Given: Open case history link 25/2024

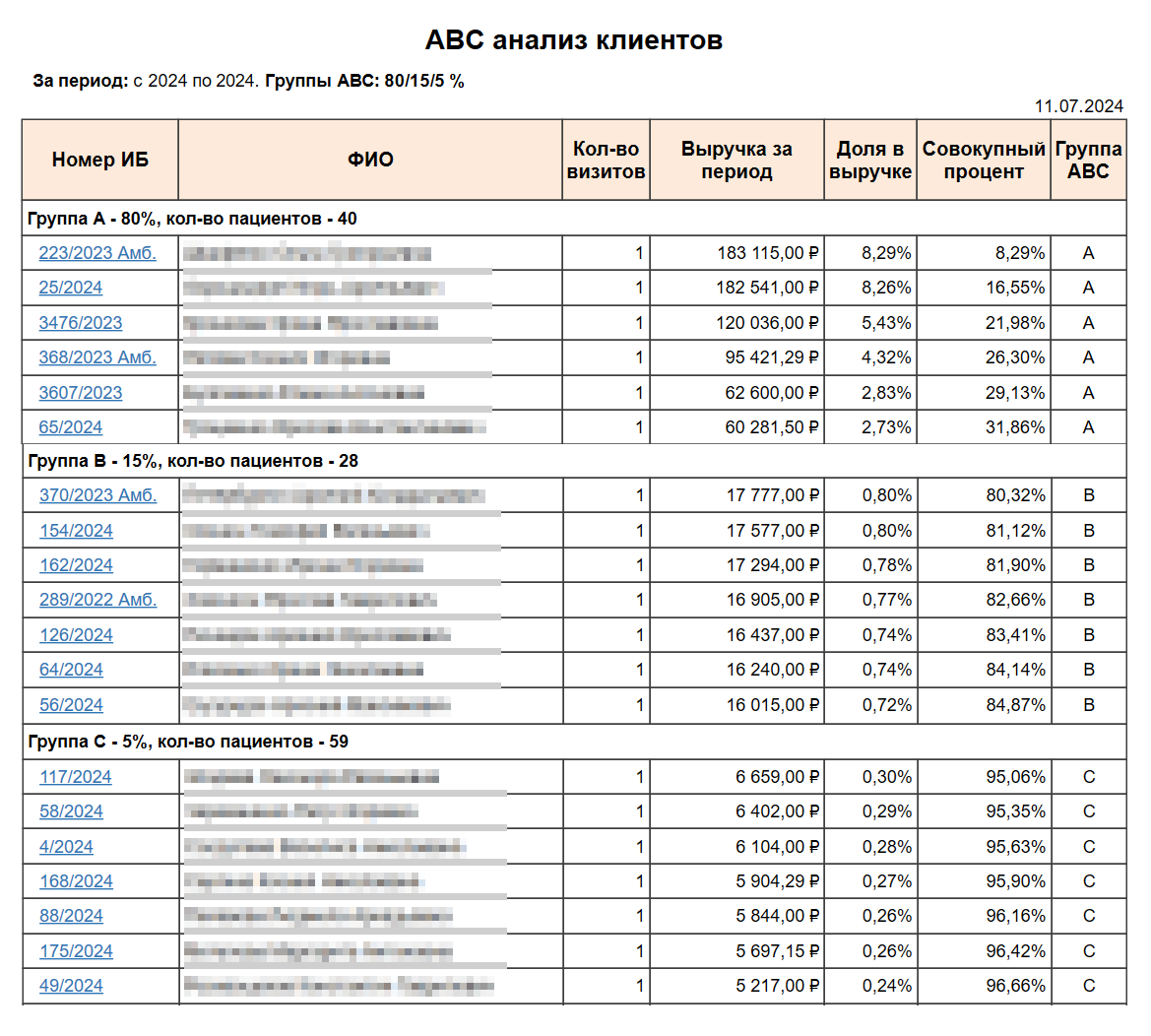Looking at the screenshot, I should tap(71, 288).
